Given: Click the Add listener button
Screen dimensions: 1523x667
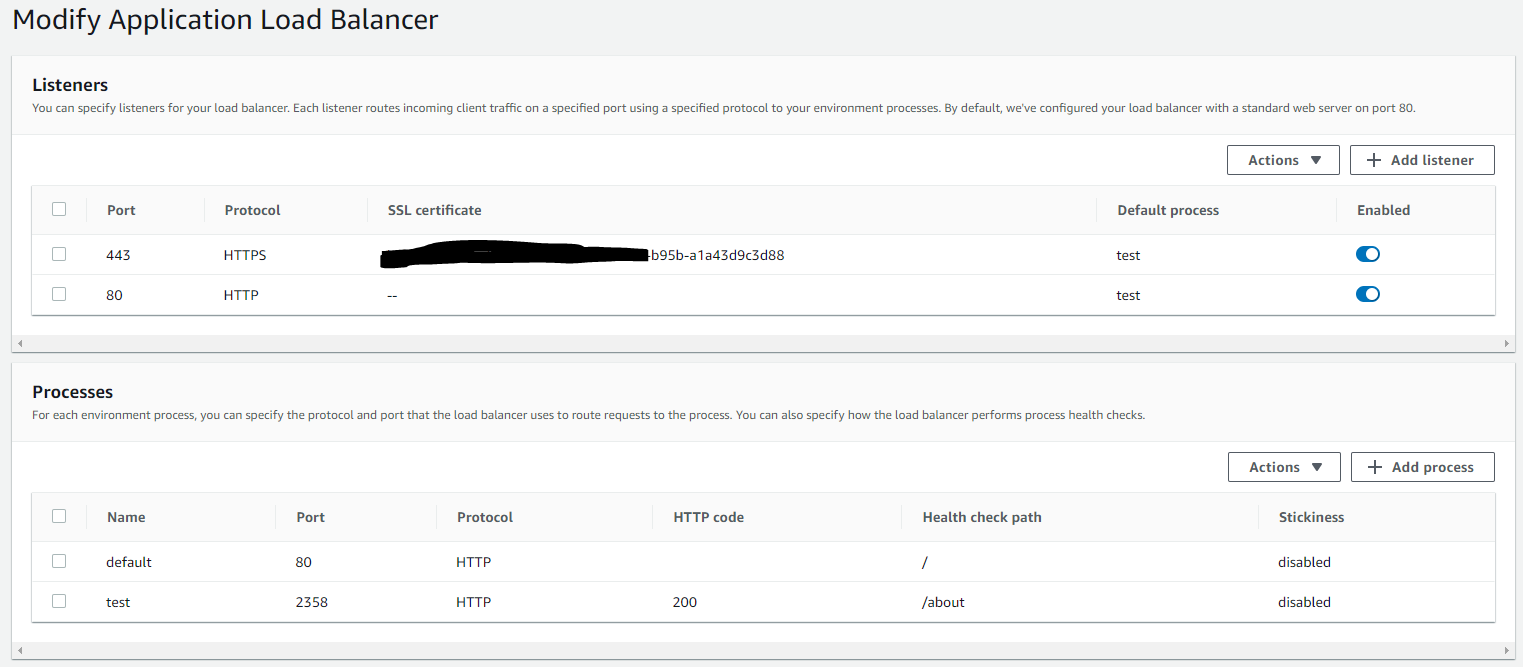Looking at the screenshot, I should [x=1422, y=159].
